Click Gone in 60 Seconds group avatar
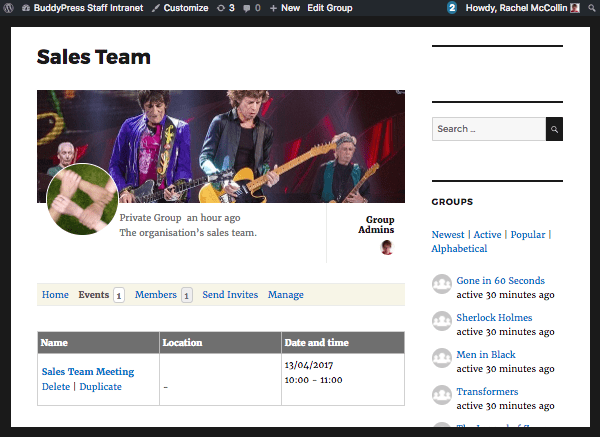 (x=442, y=284)
